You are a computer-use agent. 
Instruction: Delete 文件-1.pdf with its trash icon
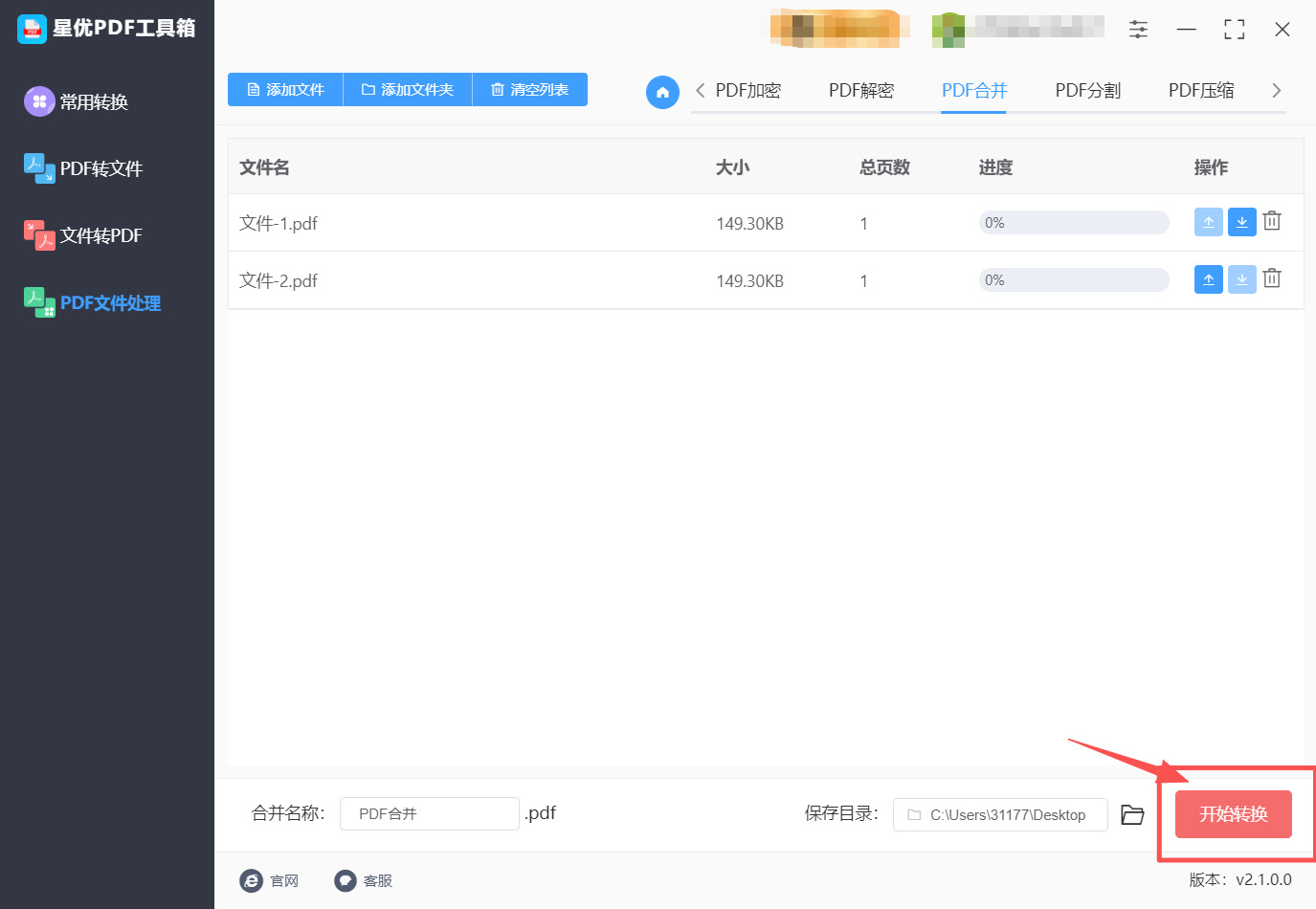tap(1271, 220)
